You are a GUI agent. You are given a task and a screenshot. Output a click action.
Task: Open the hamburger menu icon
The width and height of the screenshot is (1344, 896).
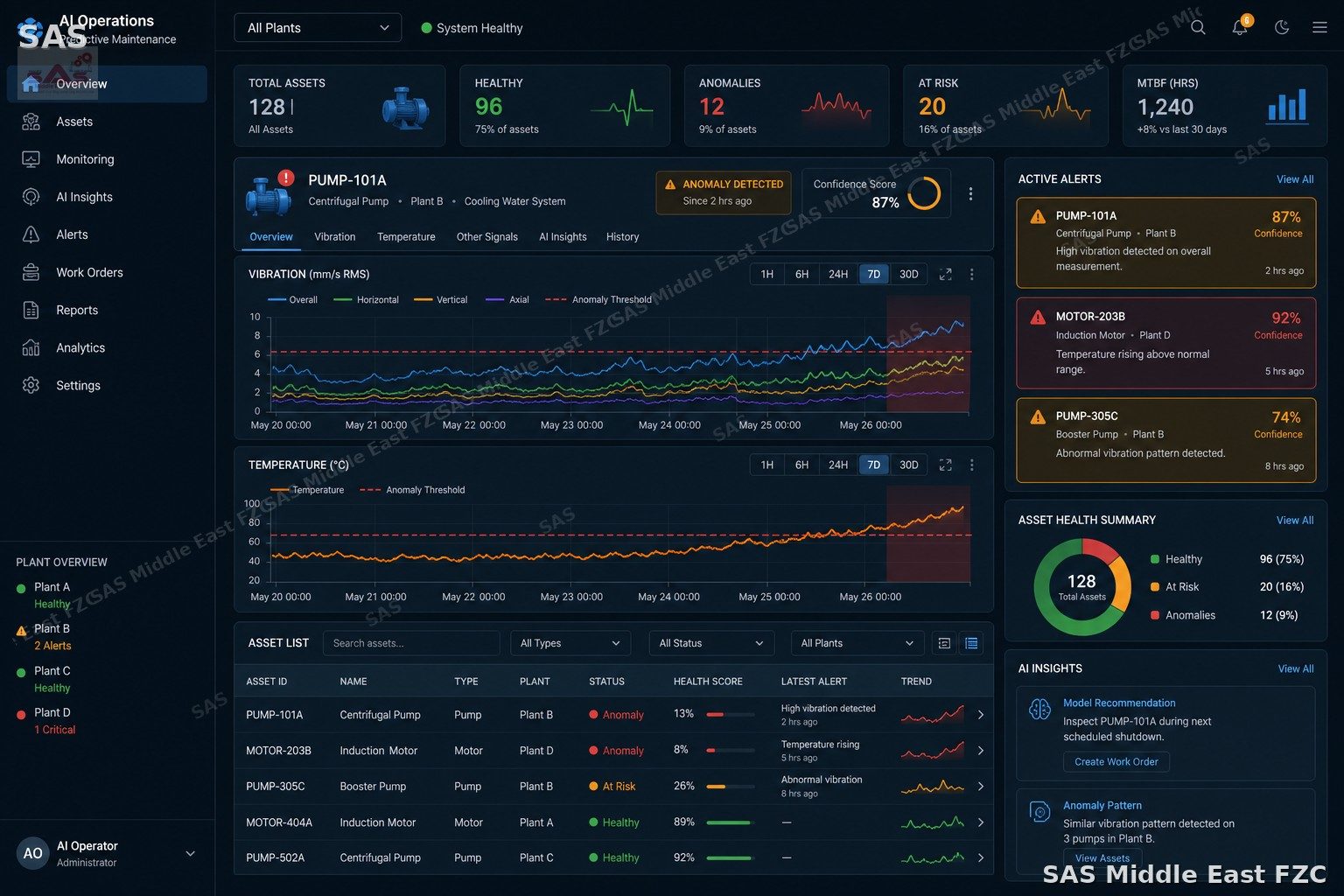tap(1319, 27)
